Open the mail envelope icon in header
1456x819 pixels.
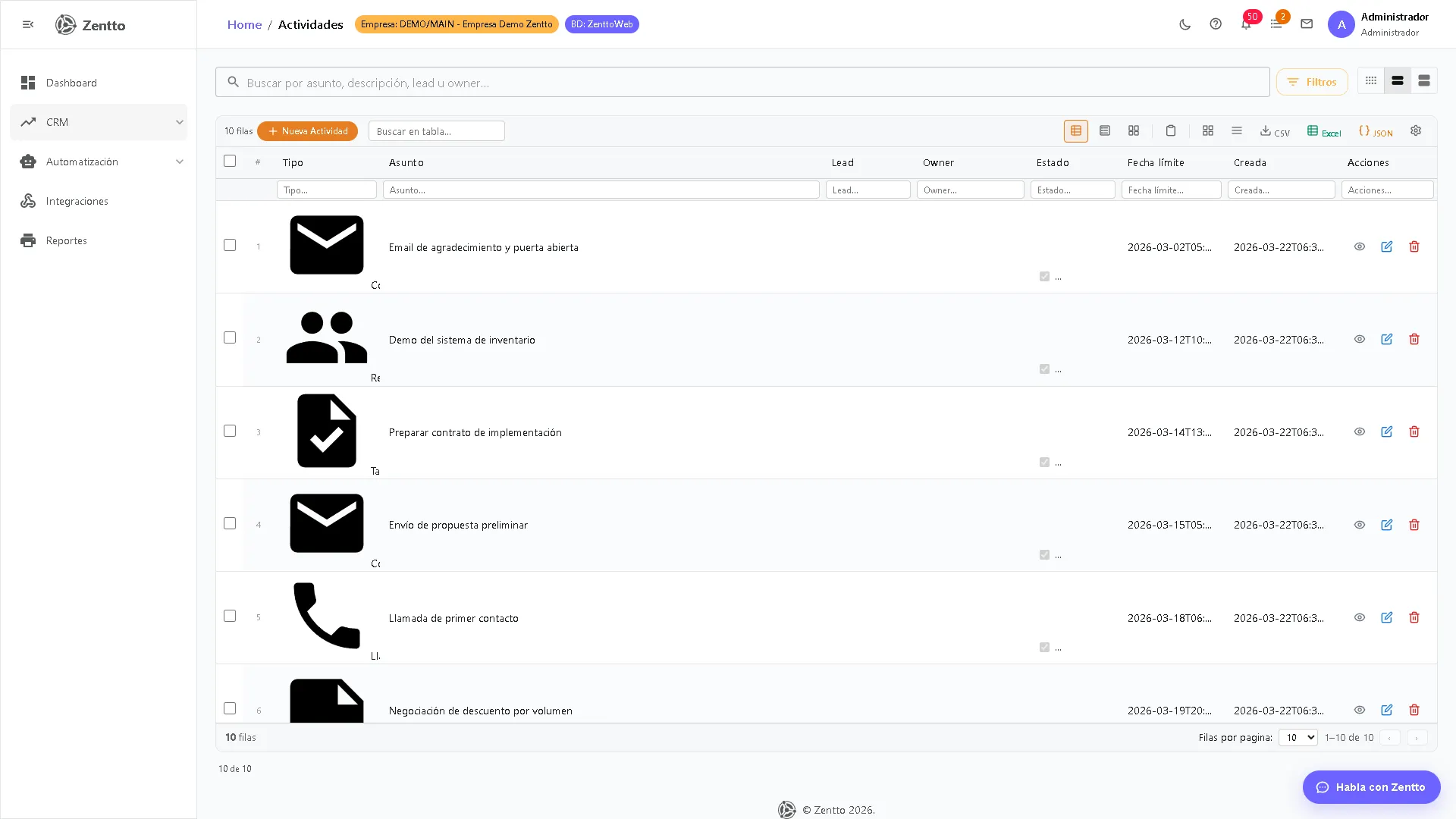click(x=1307, y=24)
